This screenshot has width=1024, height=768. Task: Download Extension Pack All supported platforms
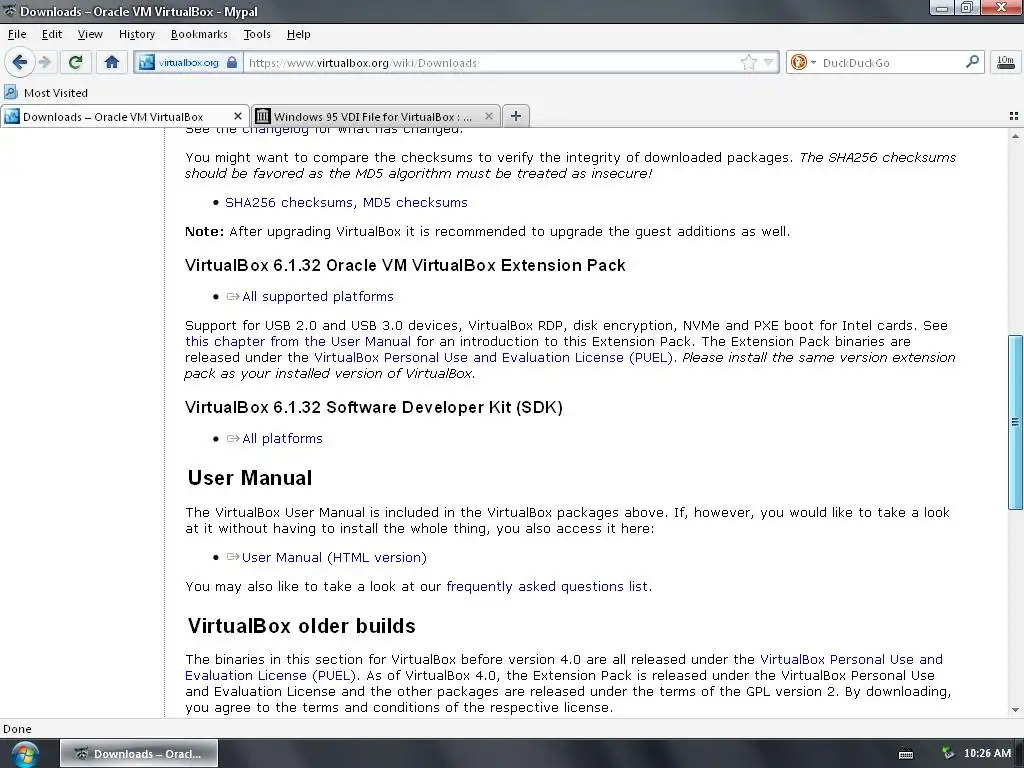click(x=317, y=296)
